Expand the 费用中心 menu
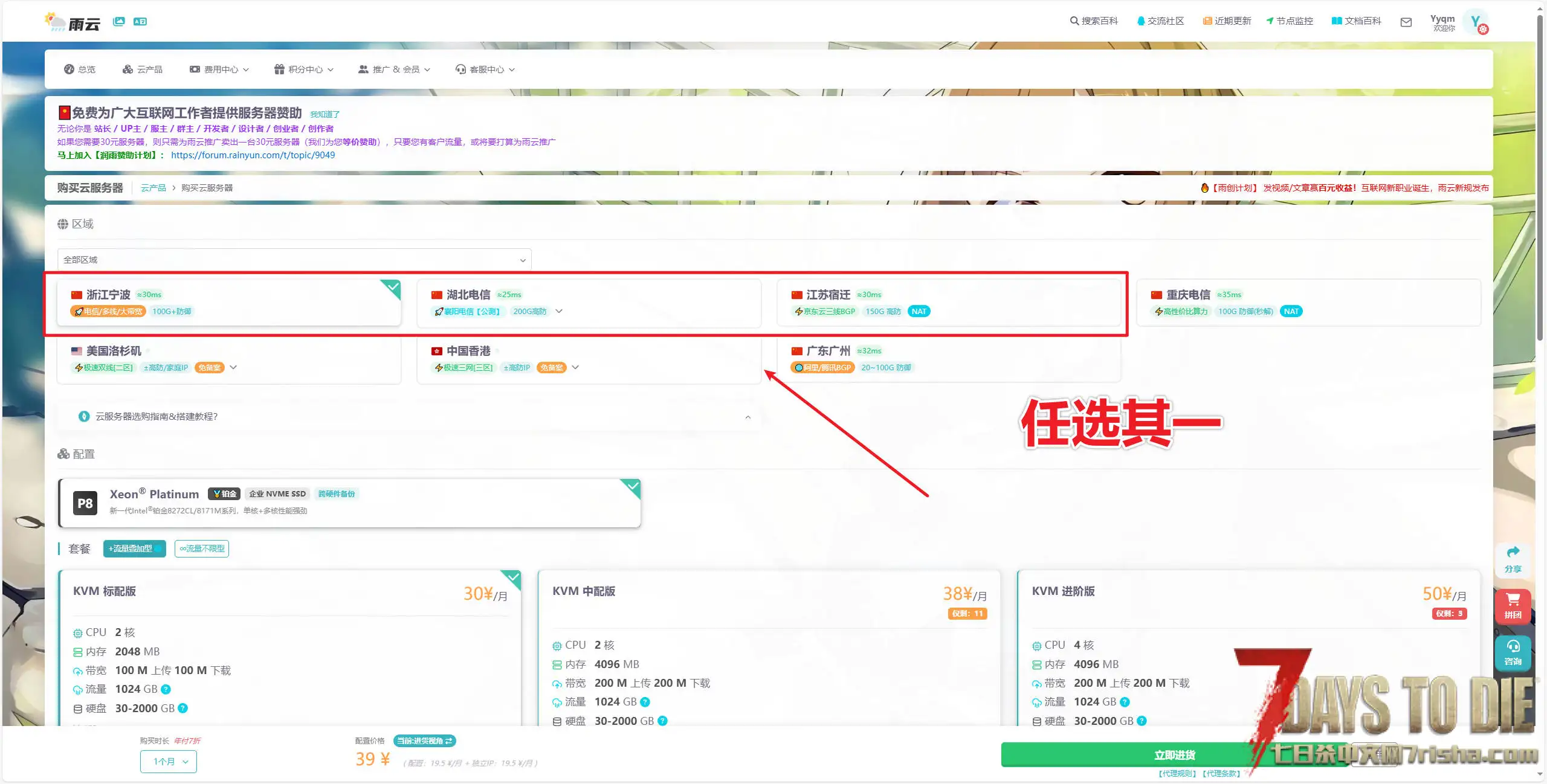 219,69
